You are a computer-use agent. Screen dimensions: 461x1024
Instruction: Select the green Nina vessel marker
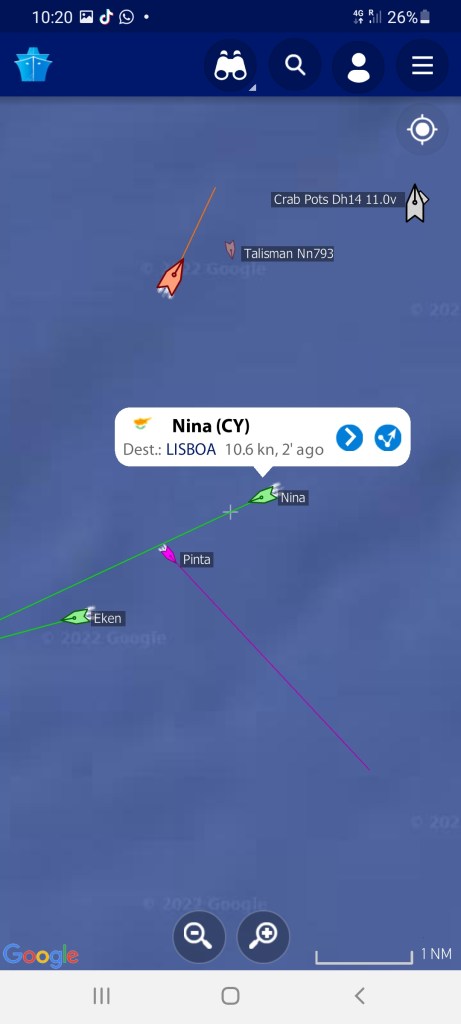(x=264, y=496)
